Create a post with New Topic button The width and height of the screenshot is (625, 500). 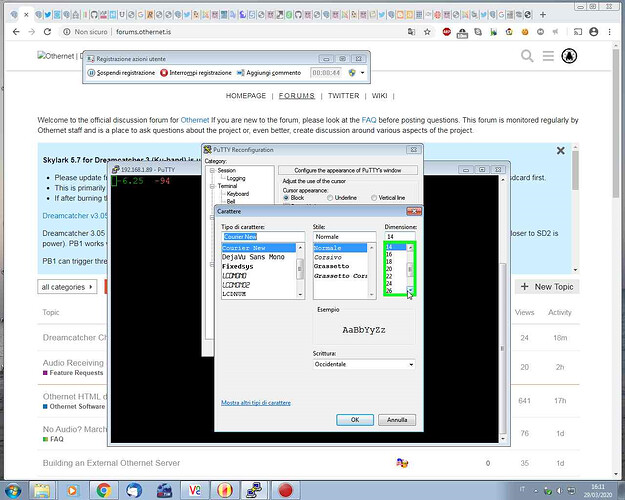pos(547,287)
